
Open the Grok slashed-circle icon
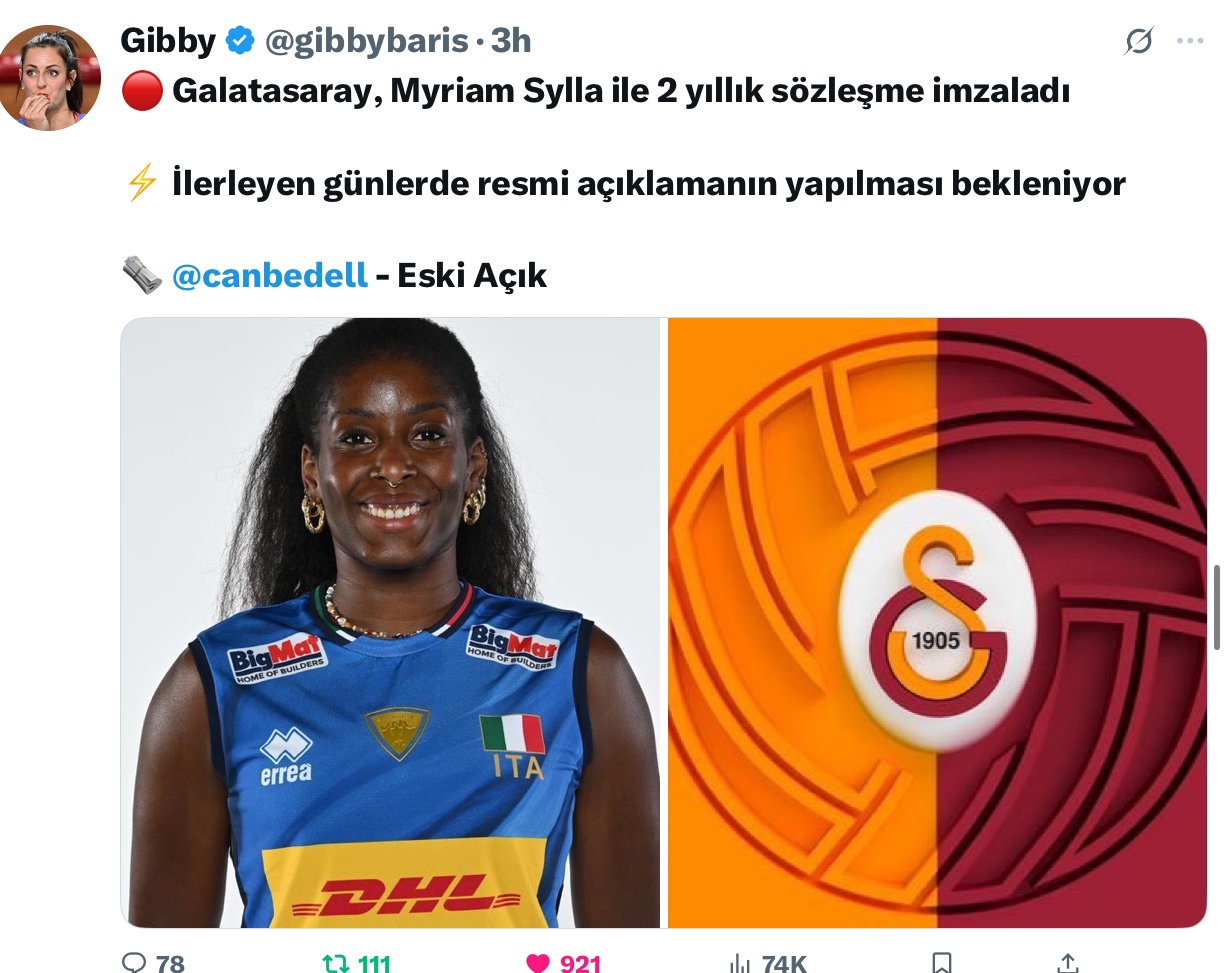(1139, 41)
